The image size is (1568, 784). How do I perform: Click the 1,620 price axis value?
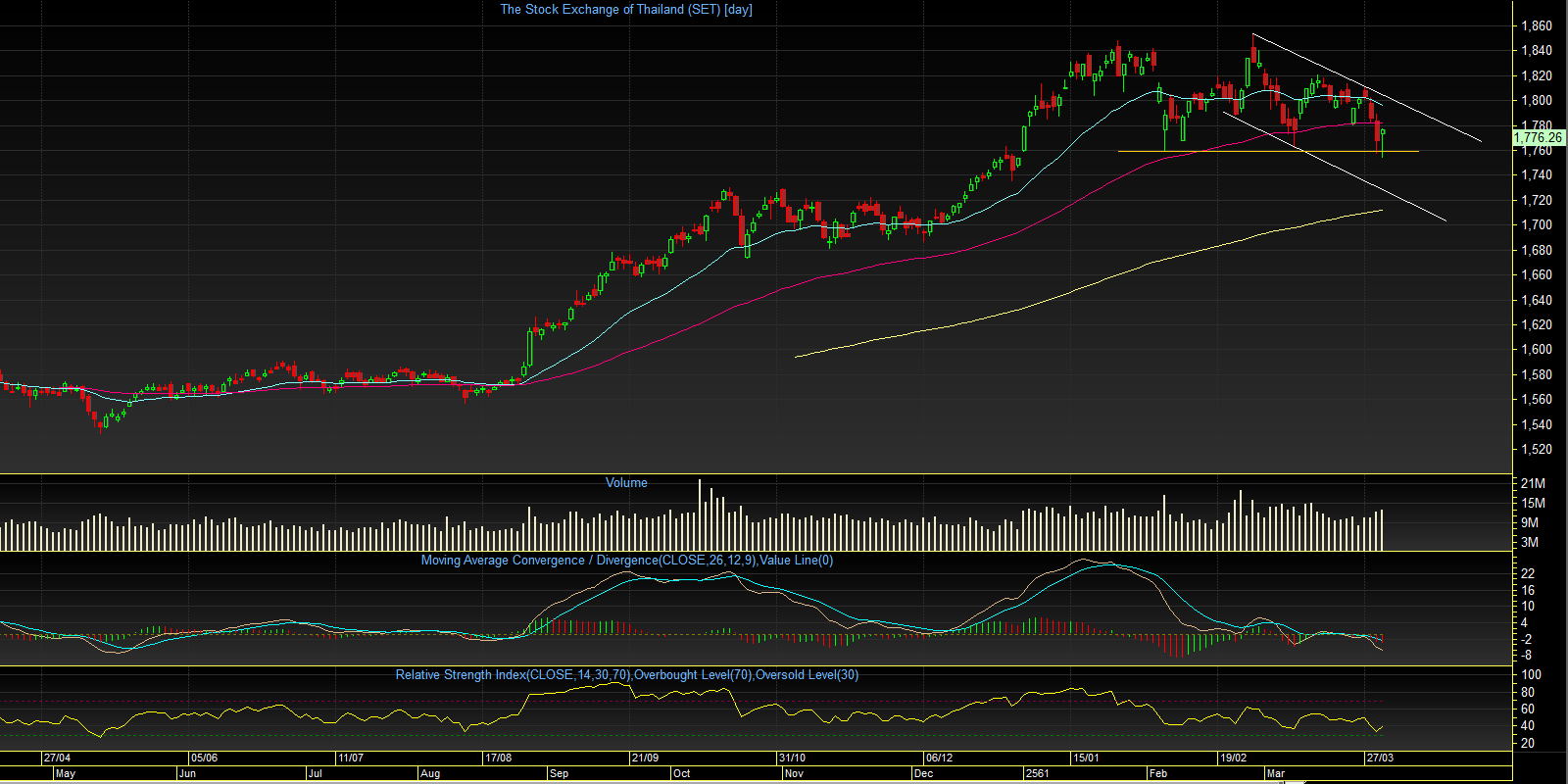[x=1536, y=324]
